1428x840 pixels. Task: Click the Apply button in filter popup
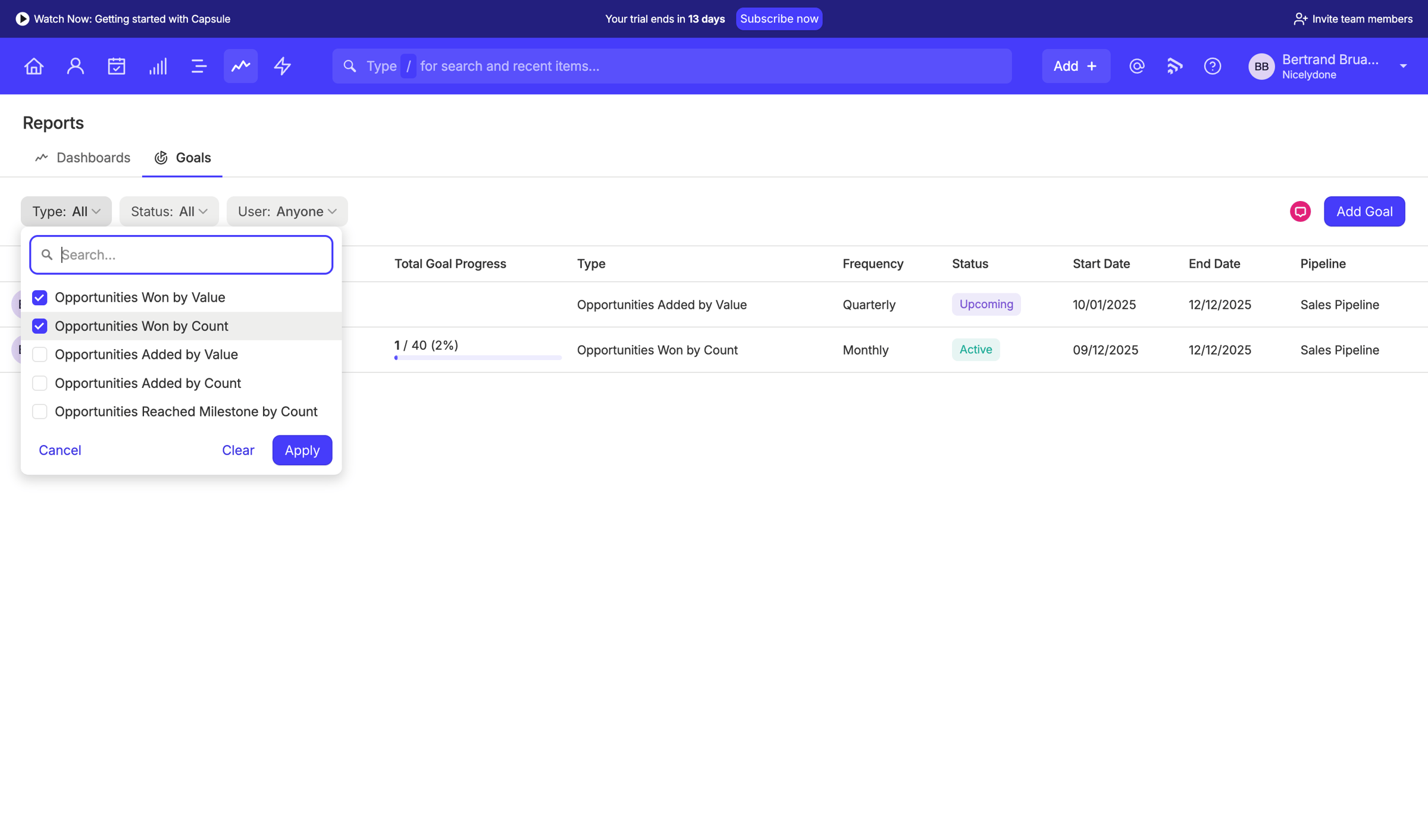(x=302, y=450)
